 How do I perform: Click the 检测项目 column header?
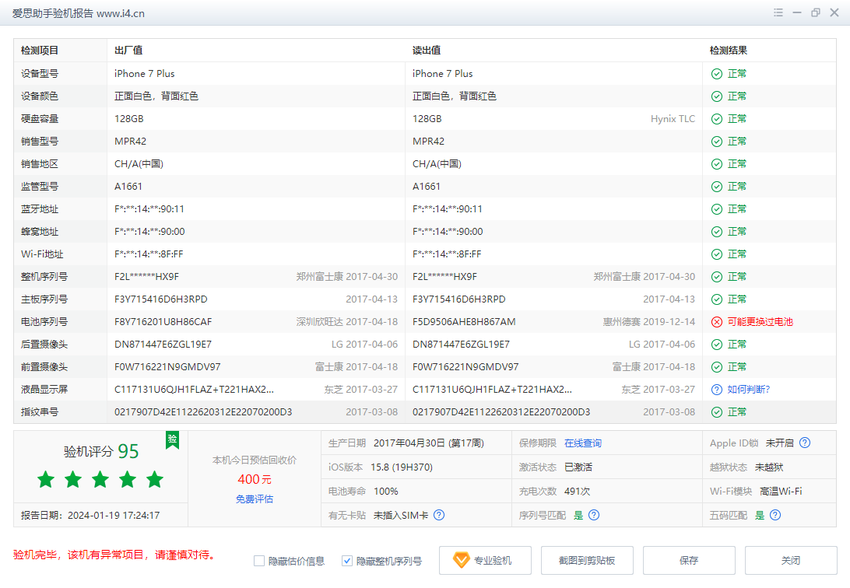pos(40,50)
